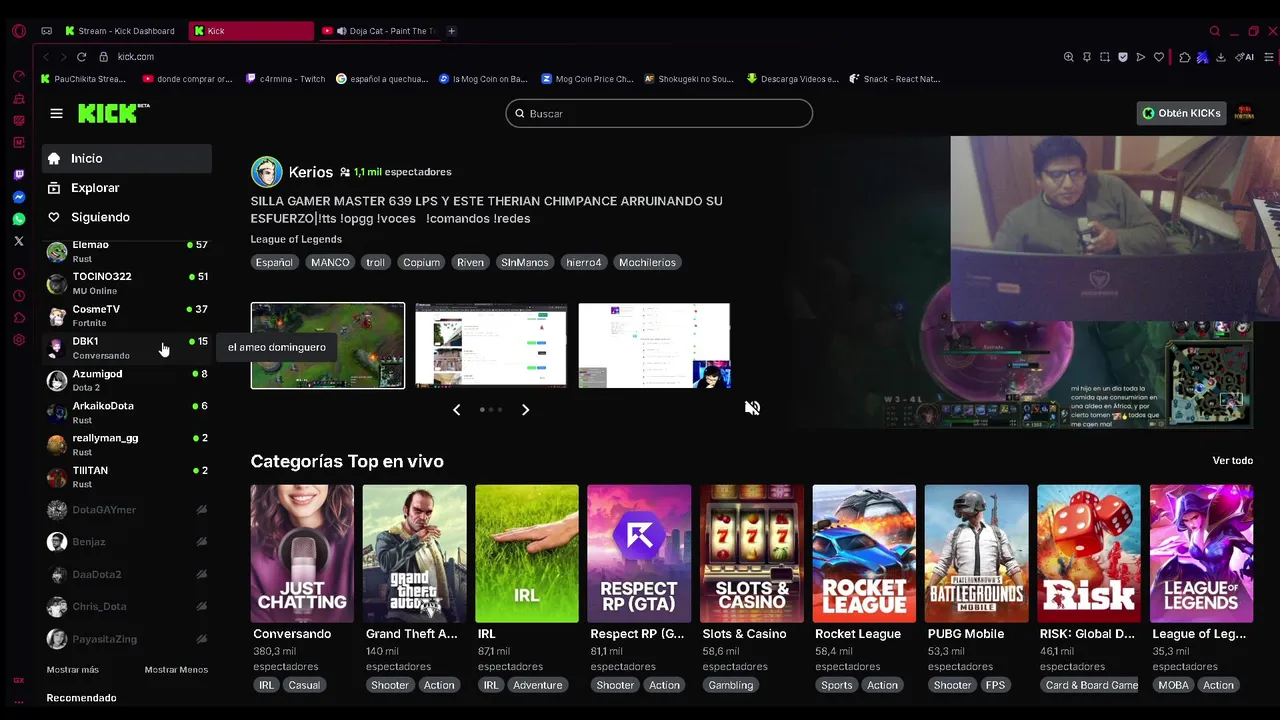Open WhatsApp from the Opera sidebar
Viewport: 1280px width, 720px height.
(18, 219)
